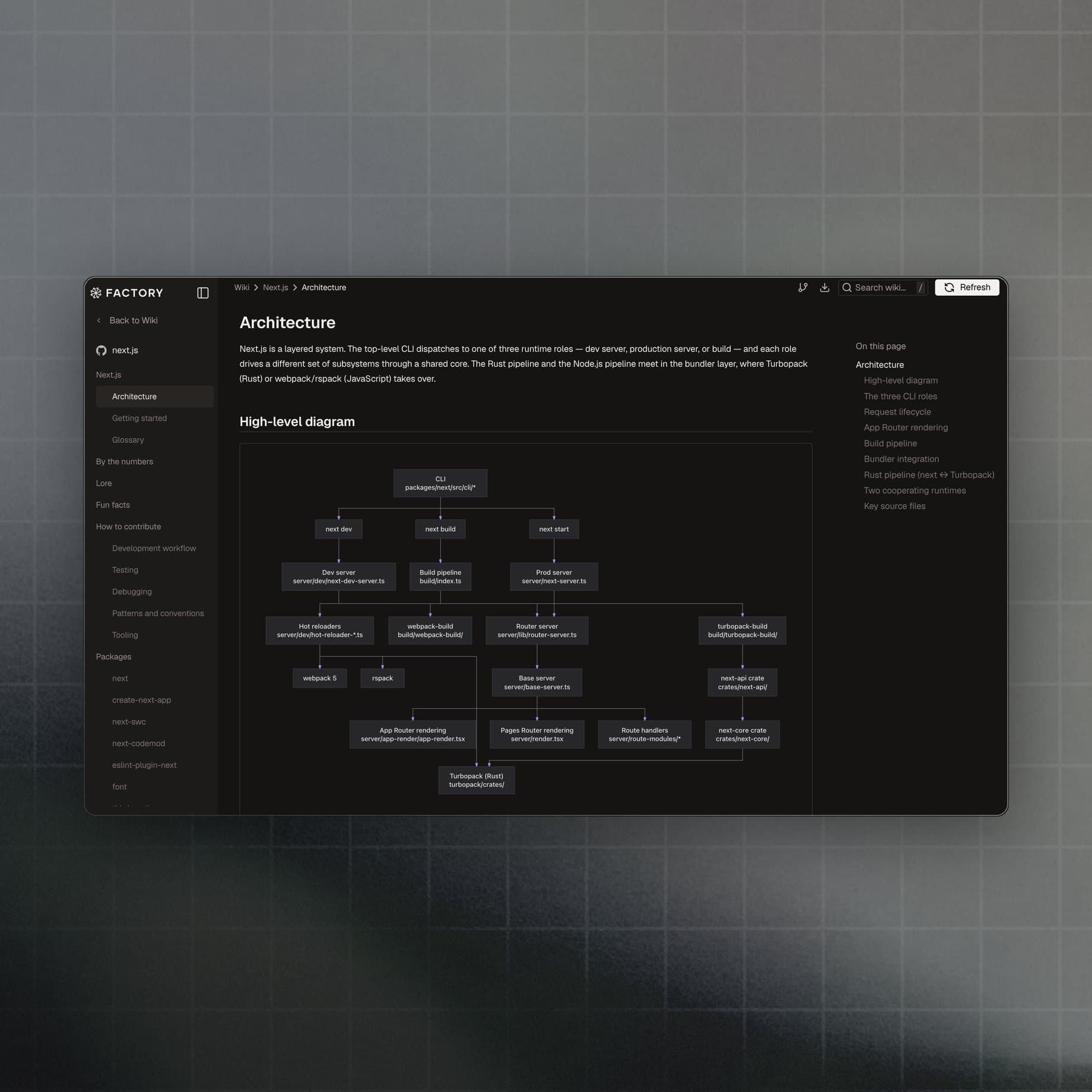Focus the Search wiki input field
Image resolution: width=1092 pixels, height=1092 pixels.
[883, 287]
